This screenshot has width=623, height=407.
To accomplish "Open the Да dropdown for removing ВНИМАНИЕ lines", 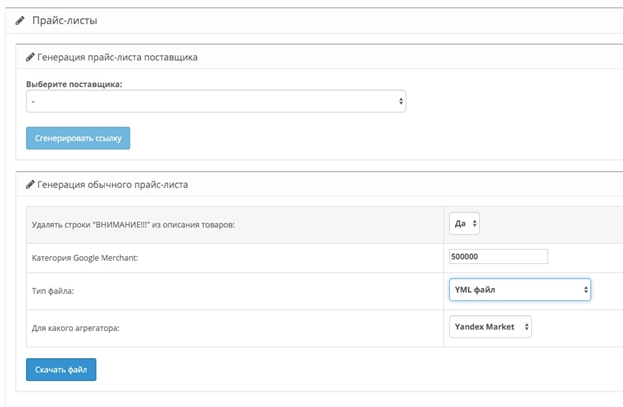I will pyautogui.click(x=465, y=224).
